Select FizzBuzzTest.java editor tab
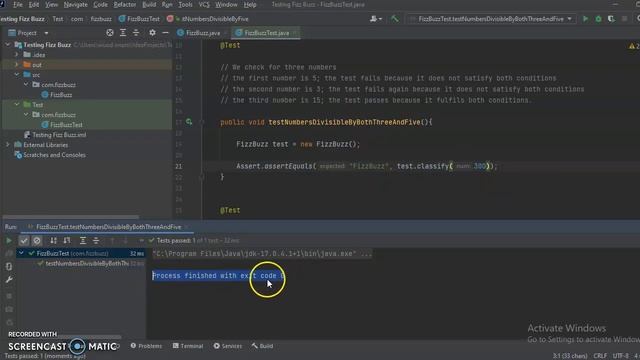 pos(266,33)
